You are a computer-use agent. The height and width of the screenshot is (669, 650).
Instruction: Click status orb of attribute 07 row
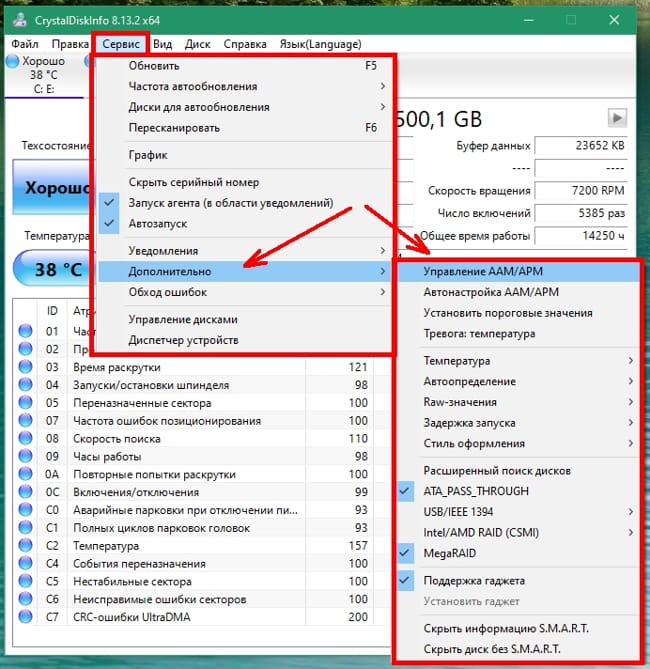(26, 421)
